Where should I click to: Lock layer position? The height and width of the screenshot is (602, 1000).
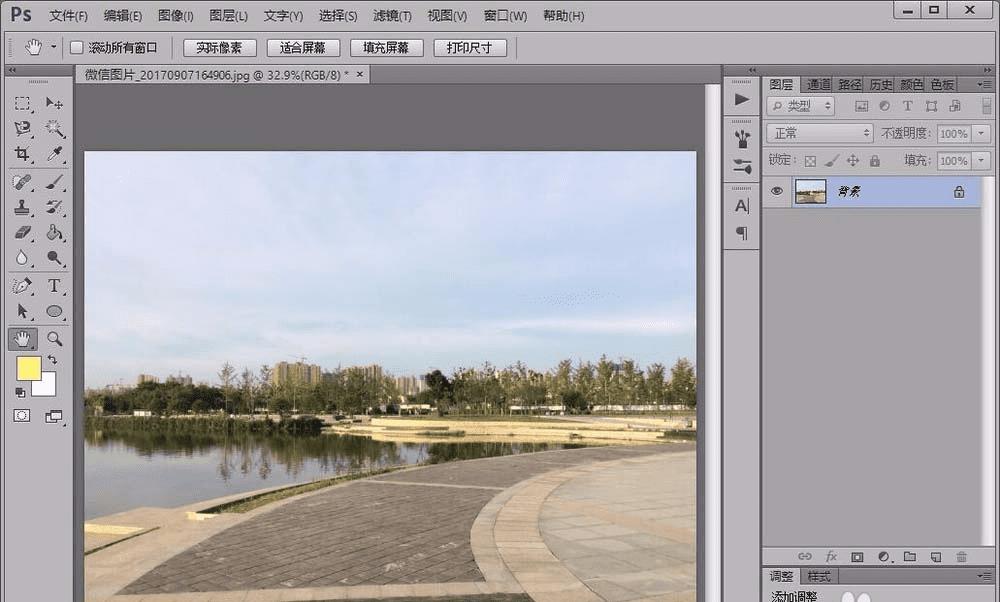(x=853, y=161)
